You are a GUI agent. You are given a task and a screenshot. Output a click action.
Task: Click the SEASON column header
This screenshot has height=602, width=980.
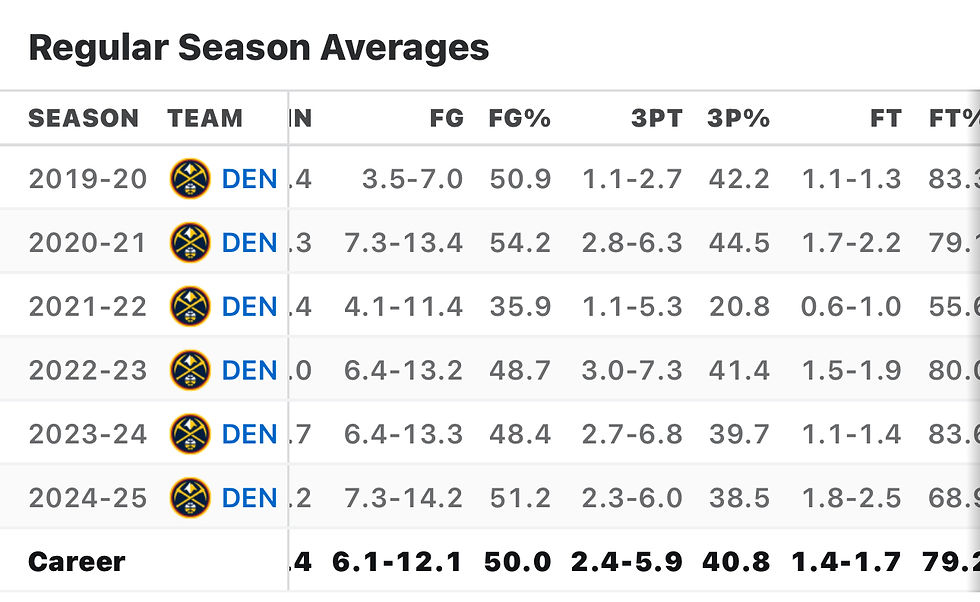[x=83, y=118]
